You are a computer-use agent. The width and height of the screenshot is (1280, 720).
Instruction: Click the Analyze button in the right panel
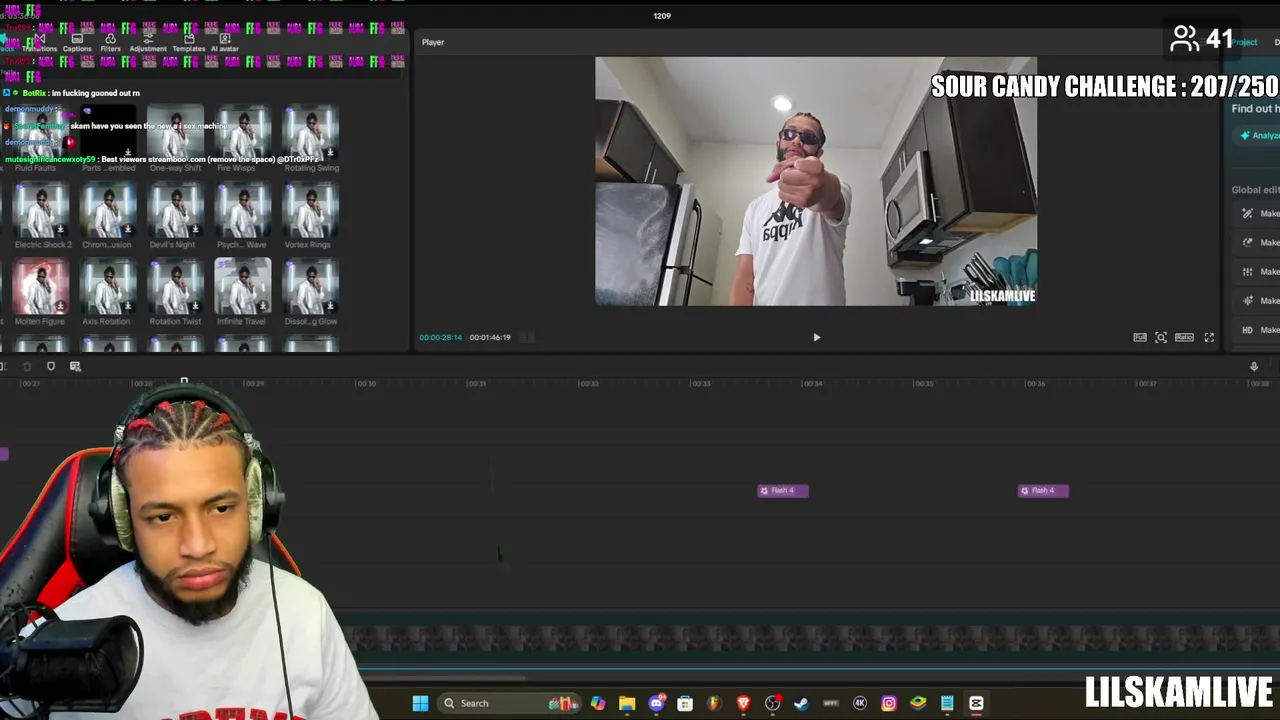[x=1258, y=136]
